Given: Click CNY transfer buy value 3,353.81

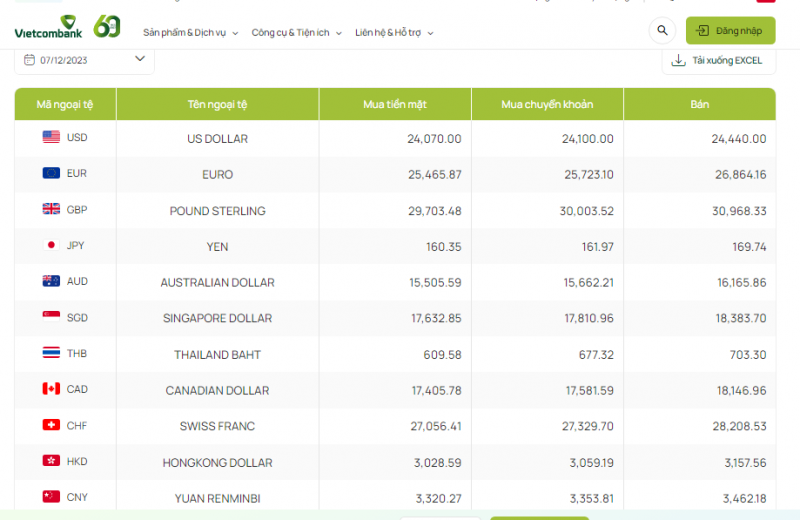Looking at the screenshot, I should click(x=591, y=498).
